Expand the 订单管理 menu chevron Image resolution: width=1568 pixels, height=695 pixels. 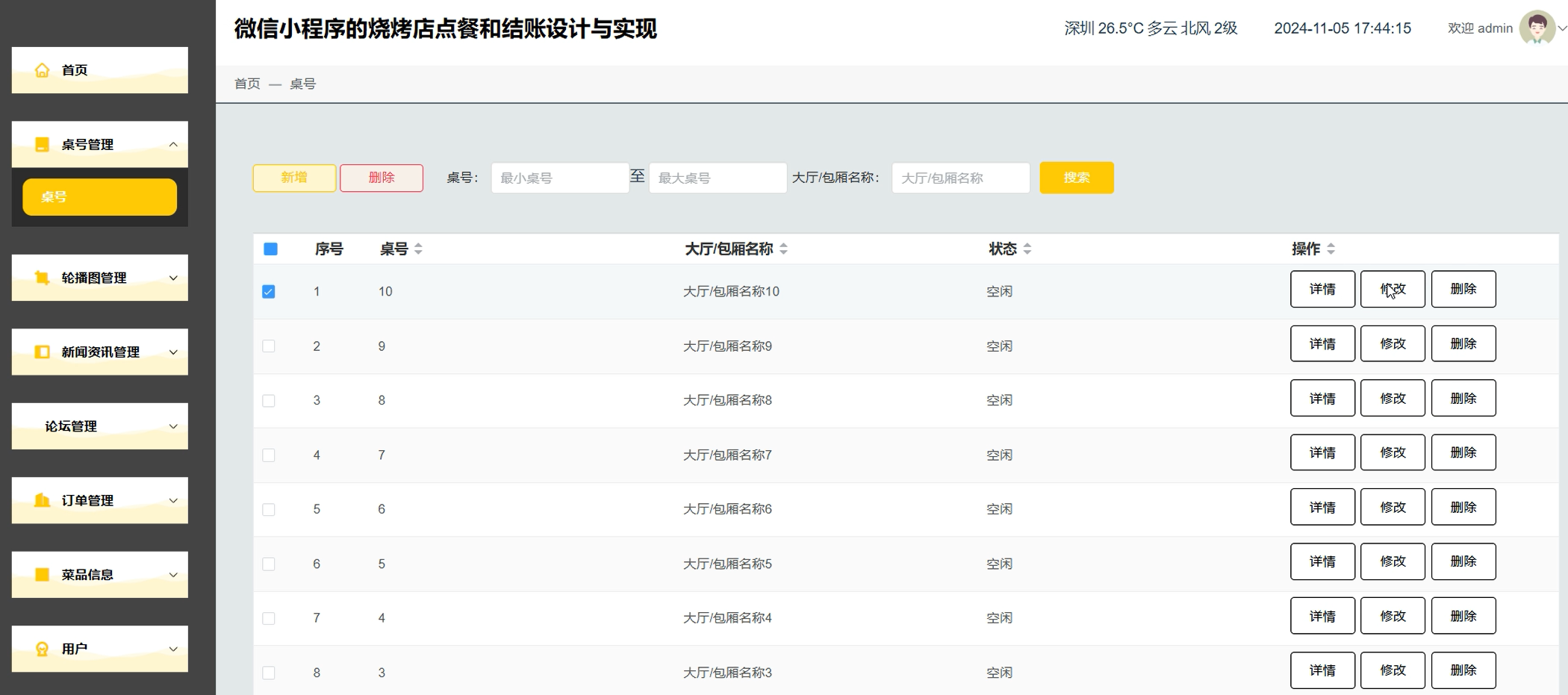pyautogui.click(x=173, y=500)
